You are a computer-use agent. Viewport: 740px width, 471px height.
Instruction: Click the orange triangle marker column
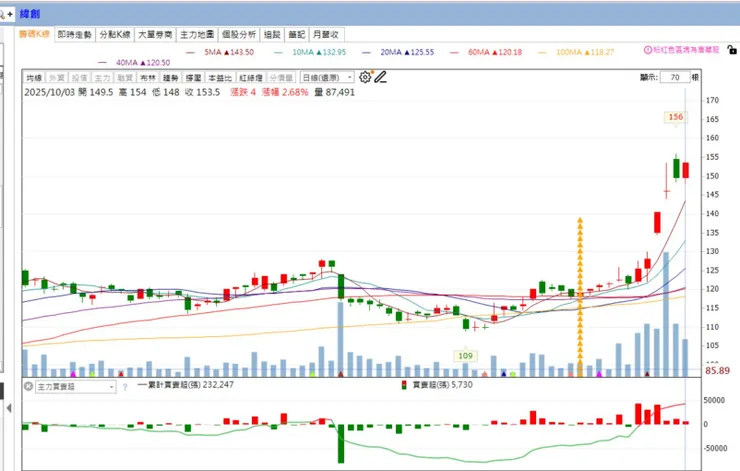(580, 297)
